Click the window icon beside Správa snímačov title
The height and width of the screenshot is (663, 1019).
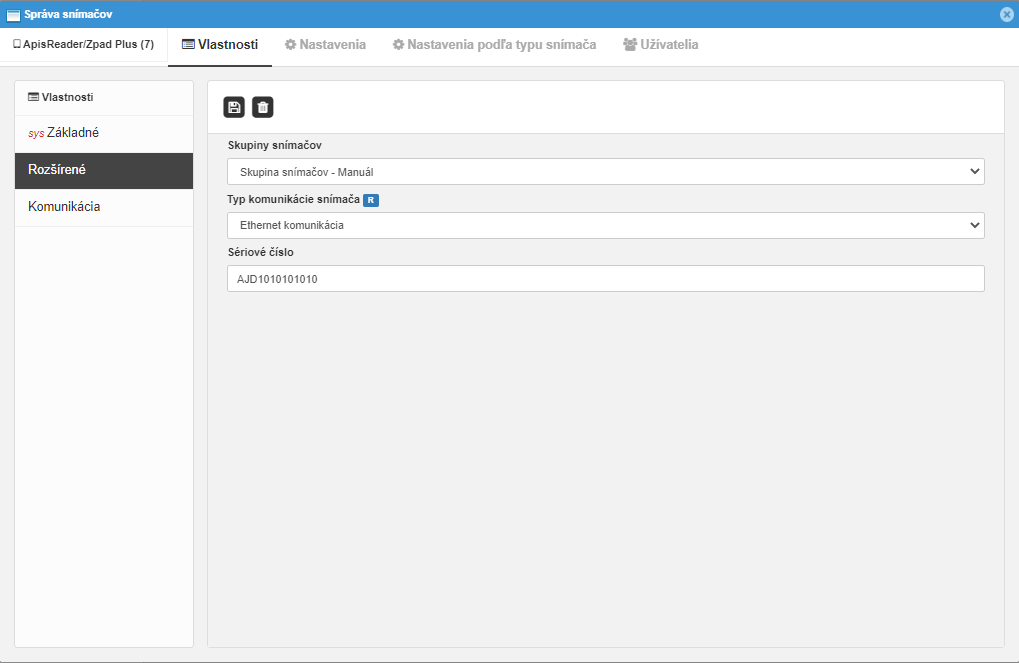coord(13,14)
